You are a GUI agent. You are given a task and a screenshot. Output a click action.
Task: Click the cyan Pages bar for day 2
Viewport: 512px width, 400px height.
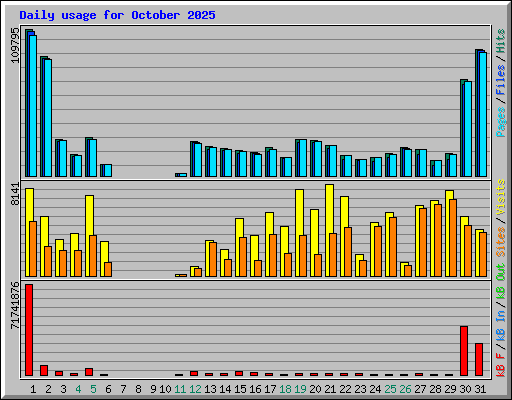pyautogui.click(x=48, y=118)
